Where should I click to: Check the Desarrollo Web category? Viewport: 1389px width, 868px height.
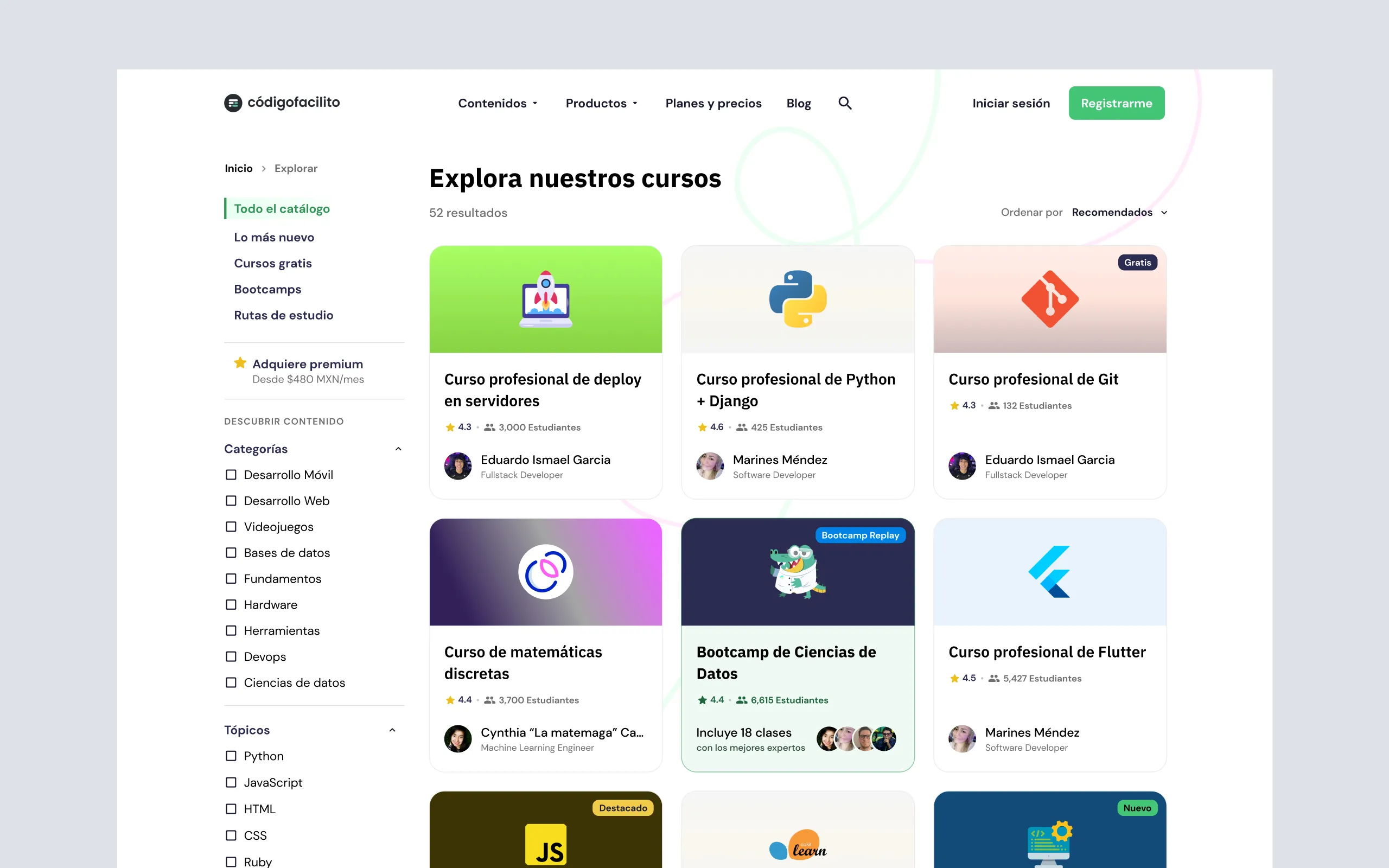(231, 501)
